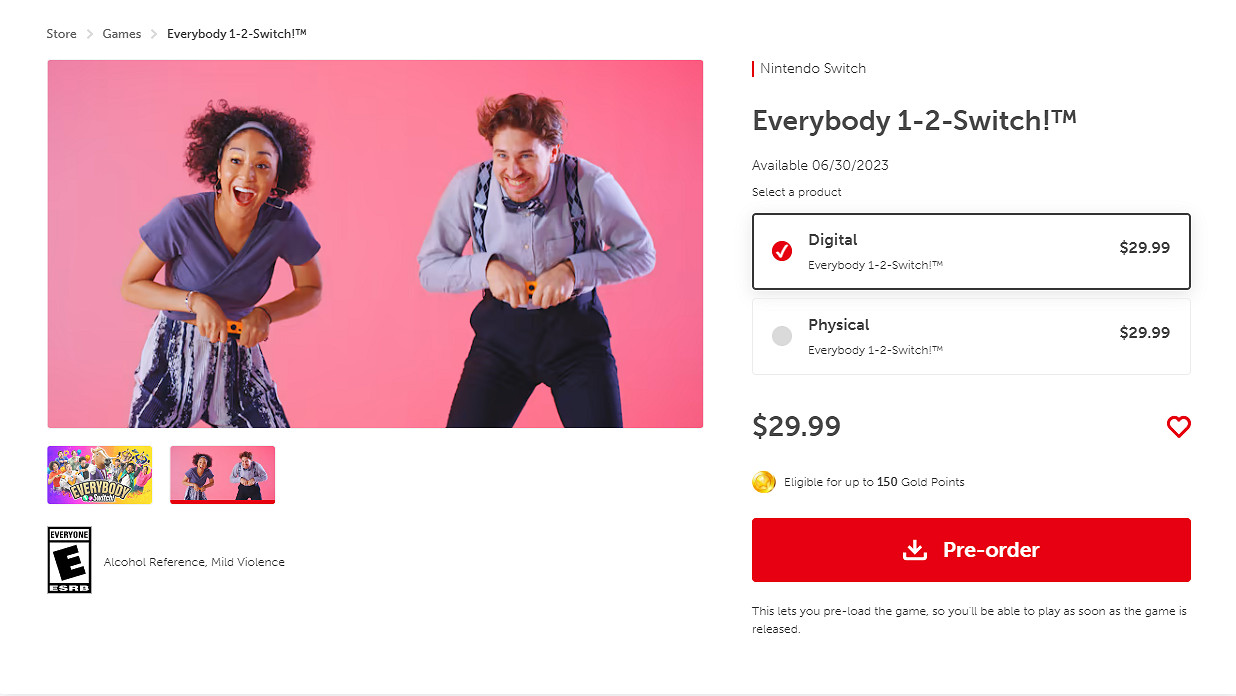The image size is (1236, 696).
Task: Click the Alcohol Reference, Mild Violence descriptor
Action: [194, 562]
